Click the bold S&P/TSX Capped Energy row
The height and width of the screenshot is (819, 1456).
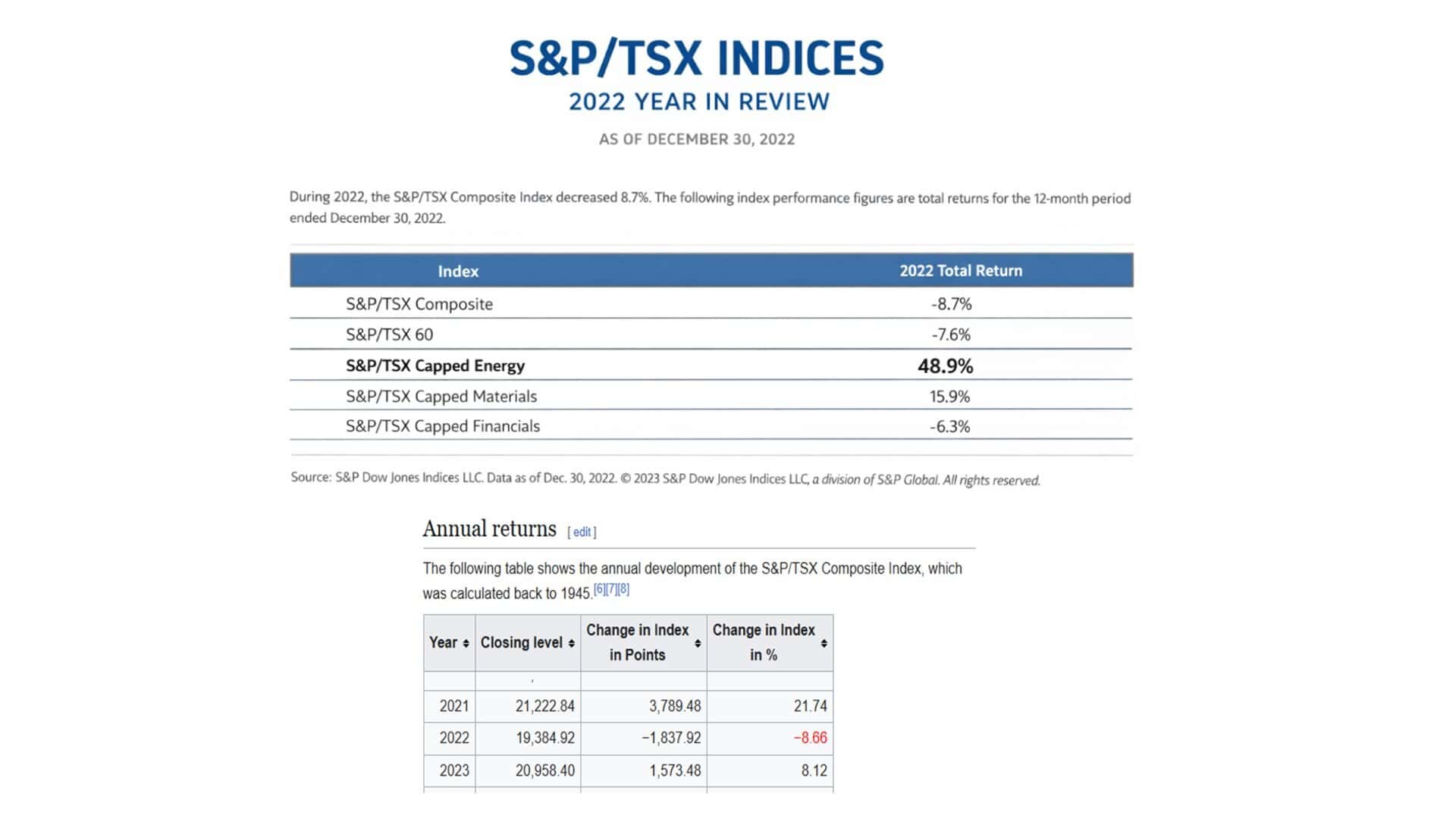point(435,366)
